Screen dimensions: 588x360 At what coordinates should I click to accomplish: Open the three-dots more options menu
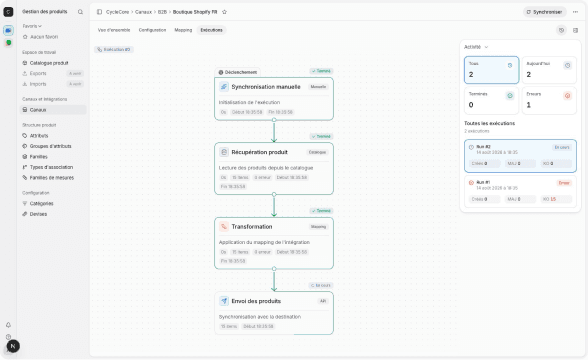point(575,12)
